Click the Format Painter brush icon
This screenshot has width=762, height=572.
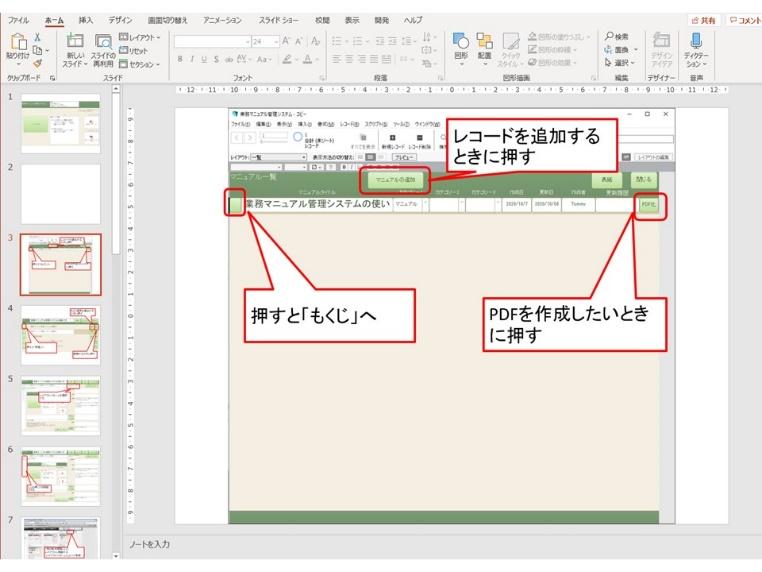[37, 63]
